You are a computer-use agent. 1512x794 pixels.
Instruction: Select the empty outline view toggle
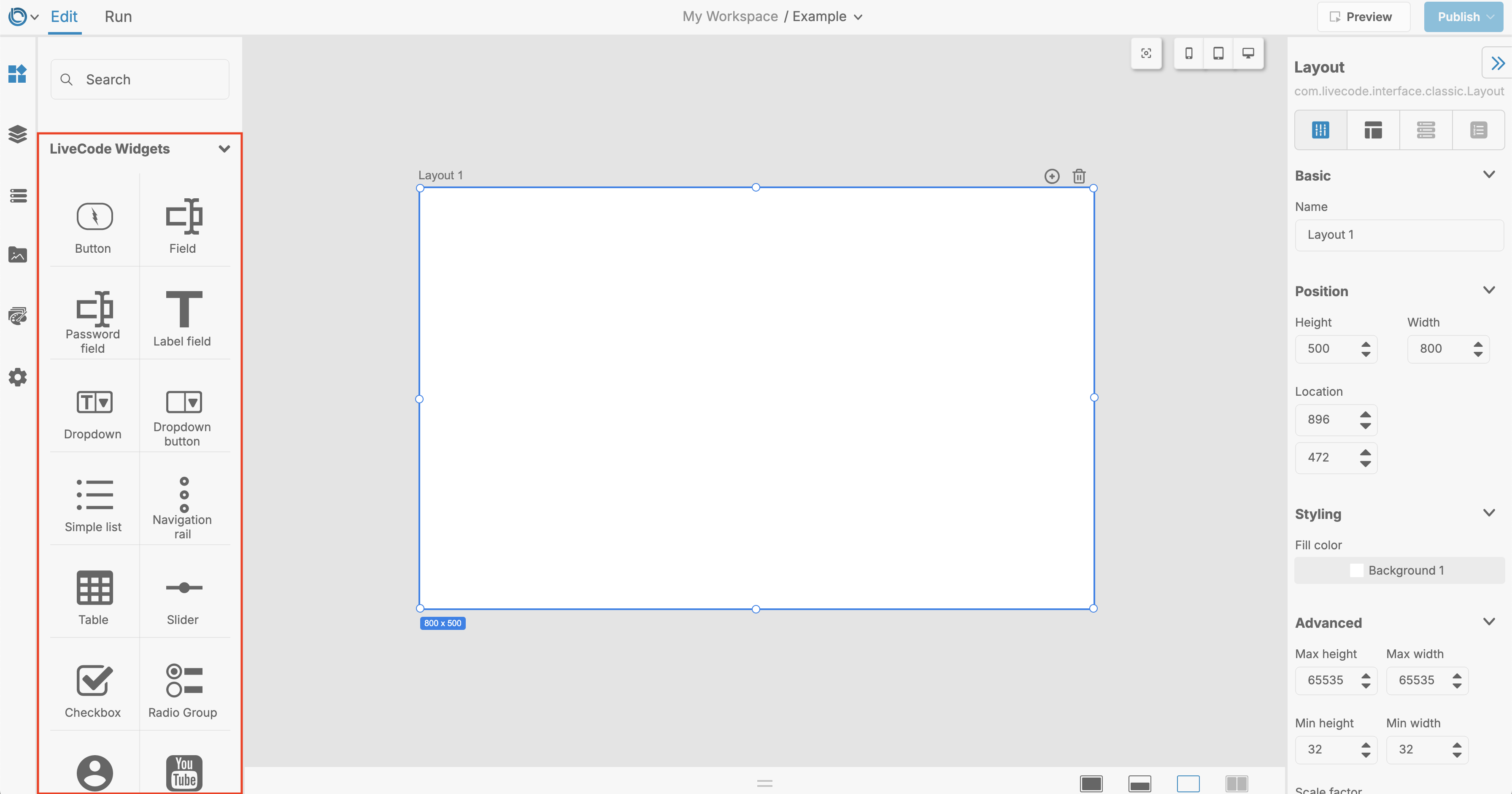tap(1188, 783)
